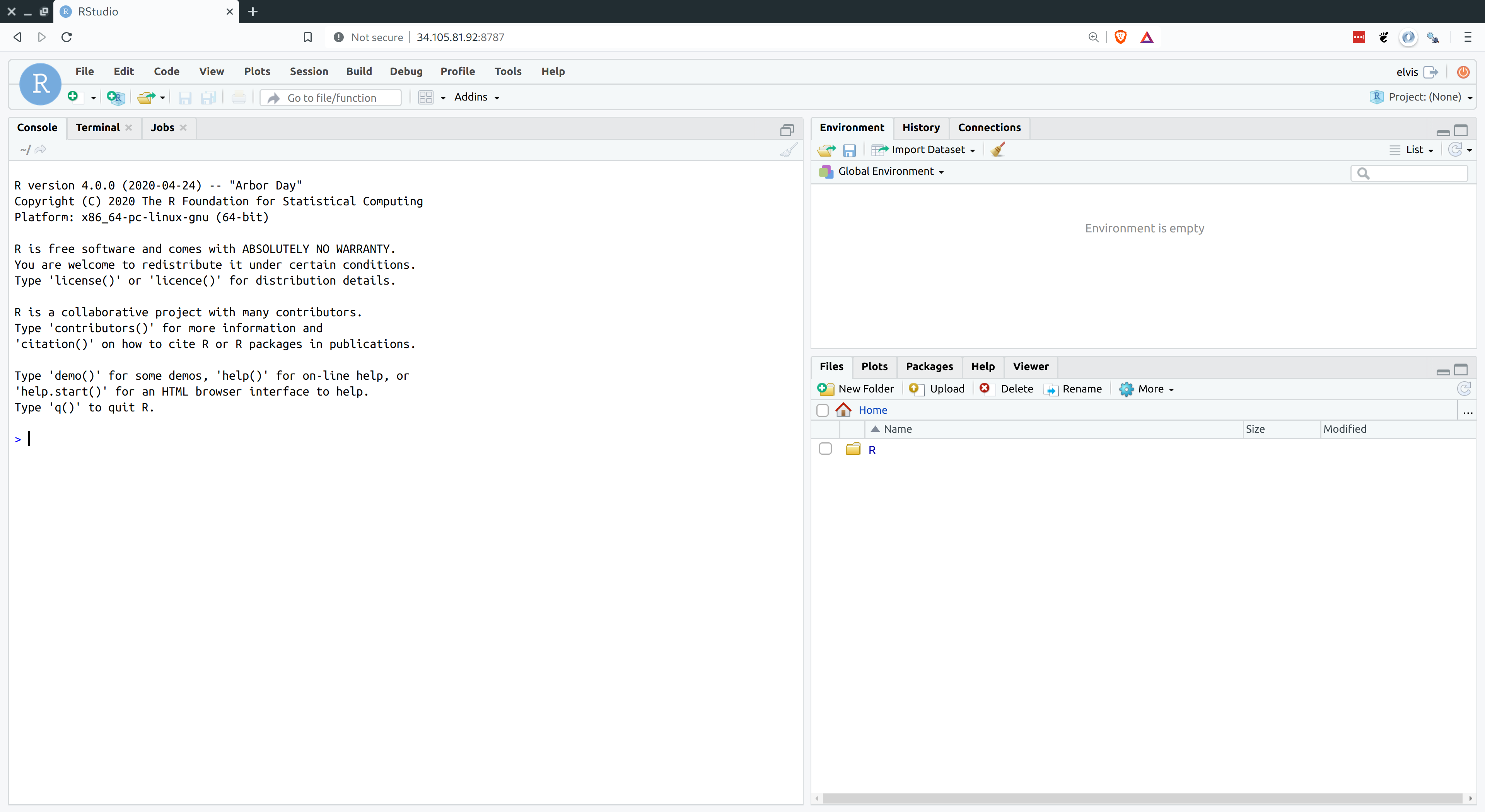Image resolution: width=1485 pixels, height=812 pixels.
Task: Click the Sign out icon next to elvis
Action: (1431, 72)
